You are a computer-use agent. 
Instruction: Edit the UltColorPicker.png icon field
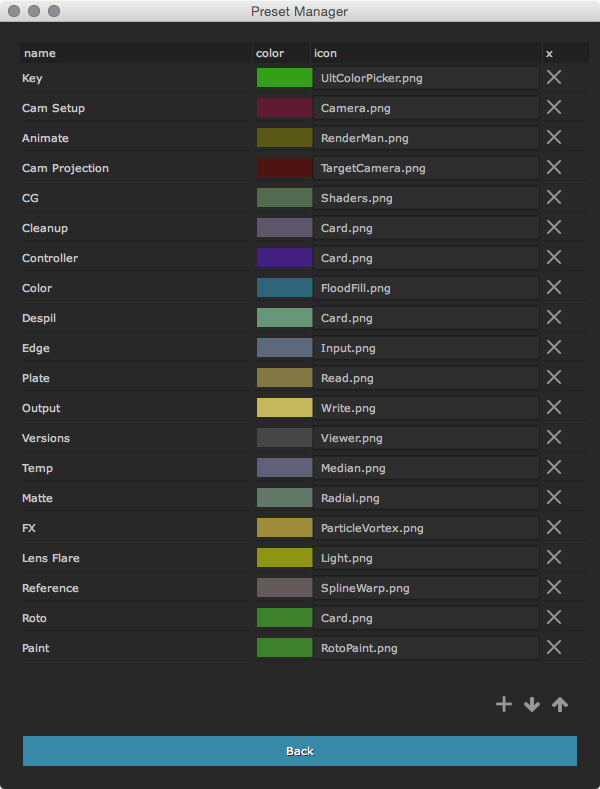point(426,78)
